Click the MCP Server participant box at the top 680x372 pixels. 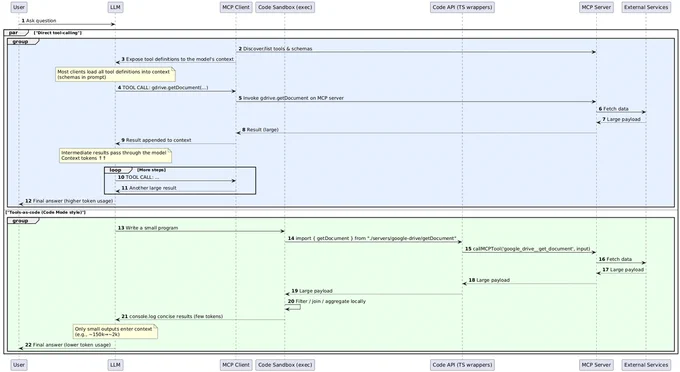coord(596,7)
